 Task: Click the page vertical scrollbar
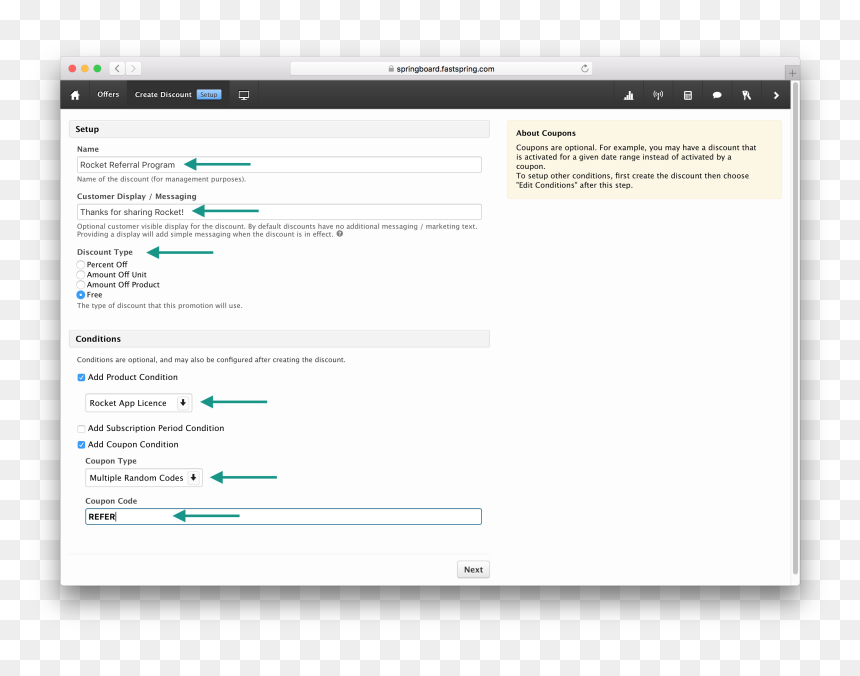[x=795, y=327]
